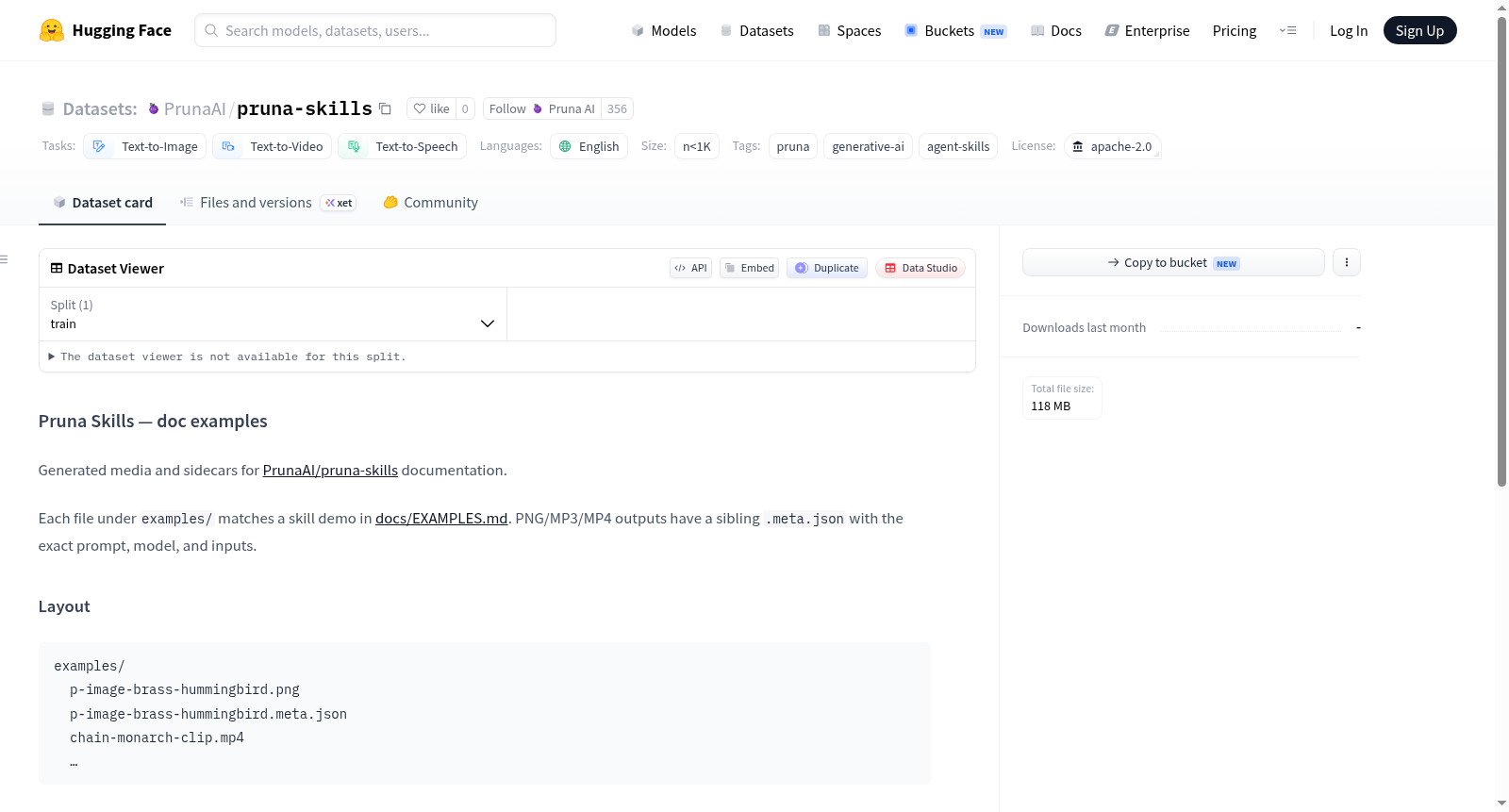1509x812 pixels.
Task: Click the agent-skills tag
Action: tap(958, 146)
